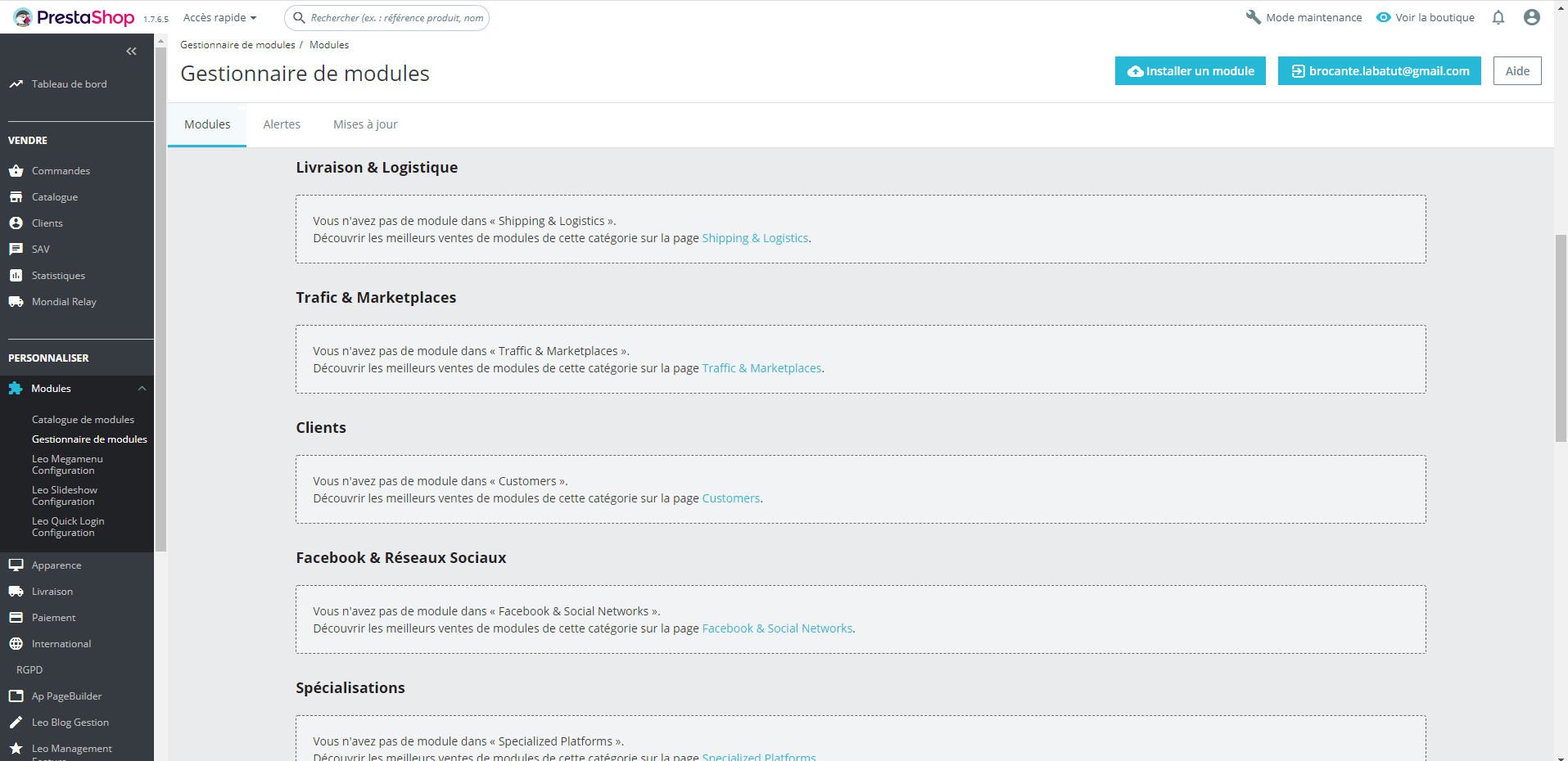1568x761 pixels.
Task: Collapse the Modules submenu chevron
Action: [142, 389]
